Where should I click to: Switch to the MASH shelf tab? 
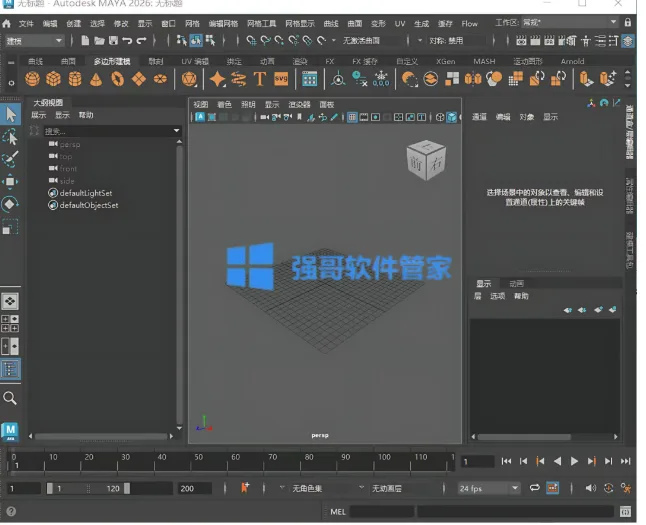[484, 61]
